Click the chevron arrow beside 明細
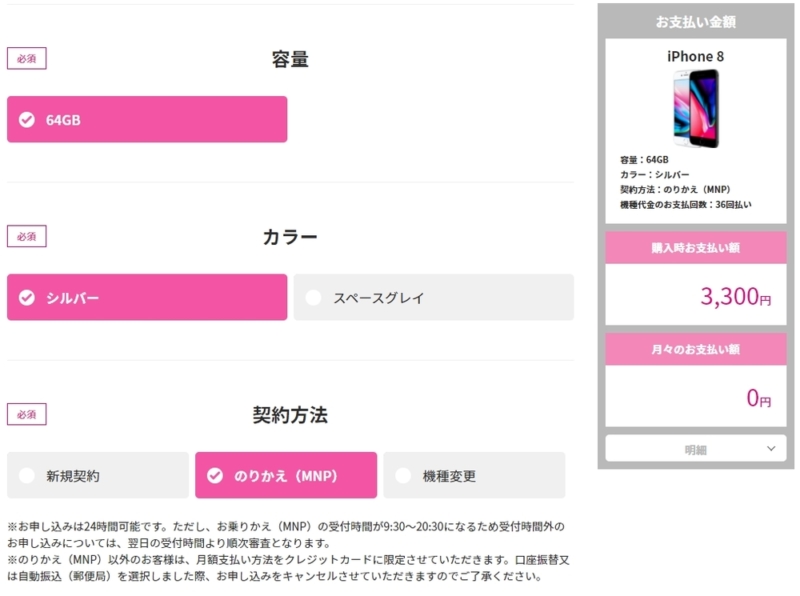 tap(771, 449)
